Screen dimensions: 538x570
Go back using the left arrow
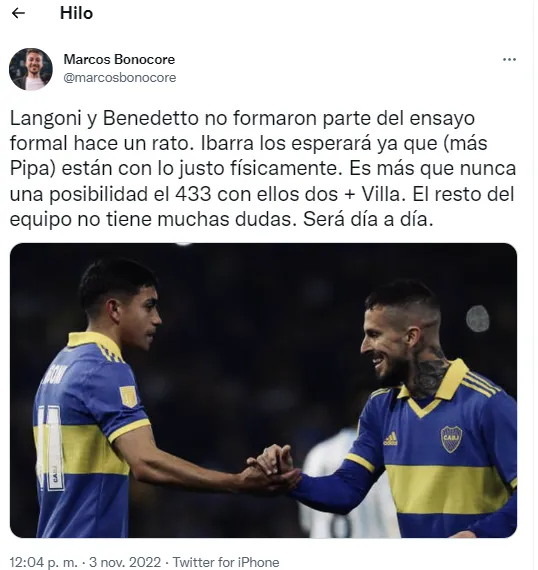coord(18,13)
